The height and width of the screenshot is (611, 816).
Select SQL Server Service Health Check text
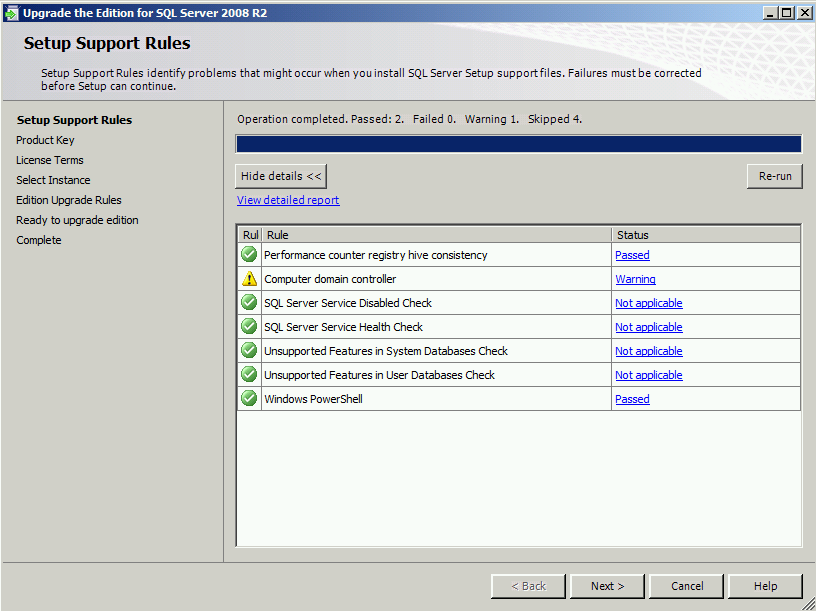343,327
